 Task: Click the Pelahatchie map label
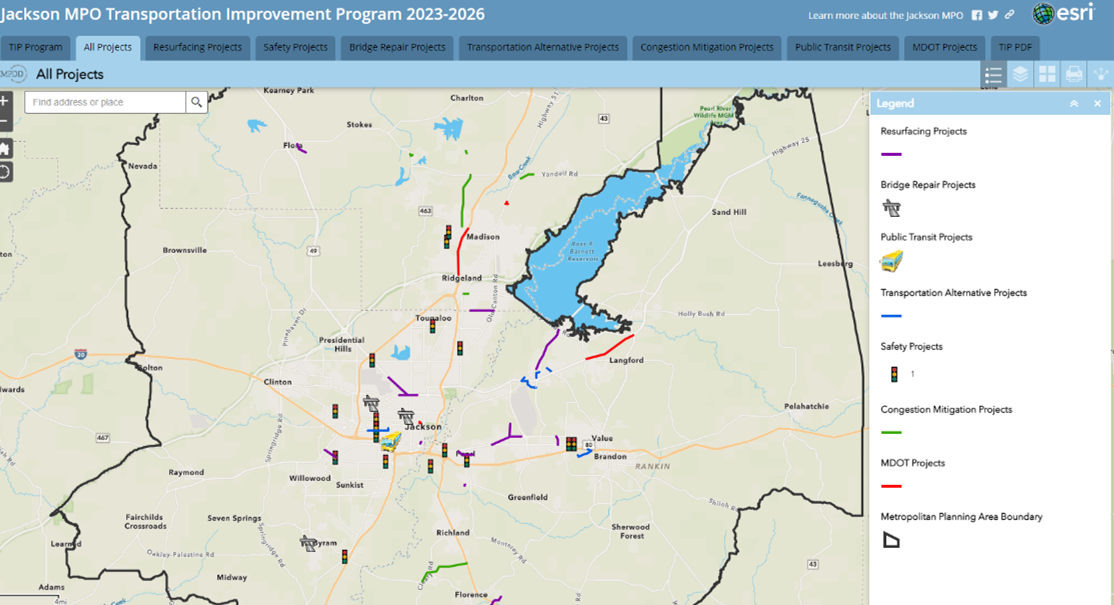(x=806, y=406)
